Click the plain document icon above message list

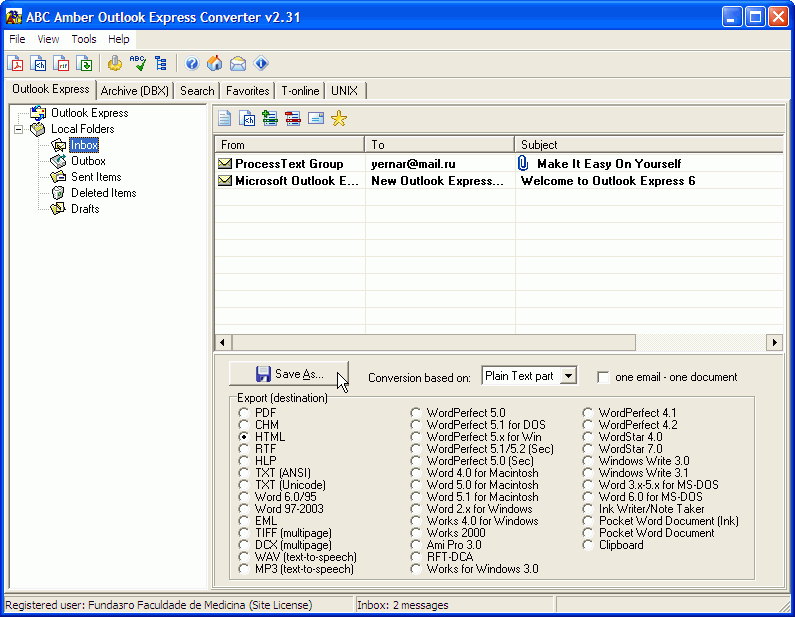(225, 119)
